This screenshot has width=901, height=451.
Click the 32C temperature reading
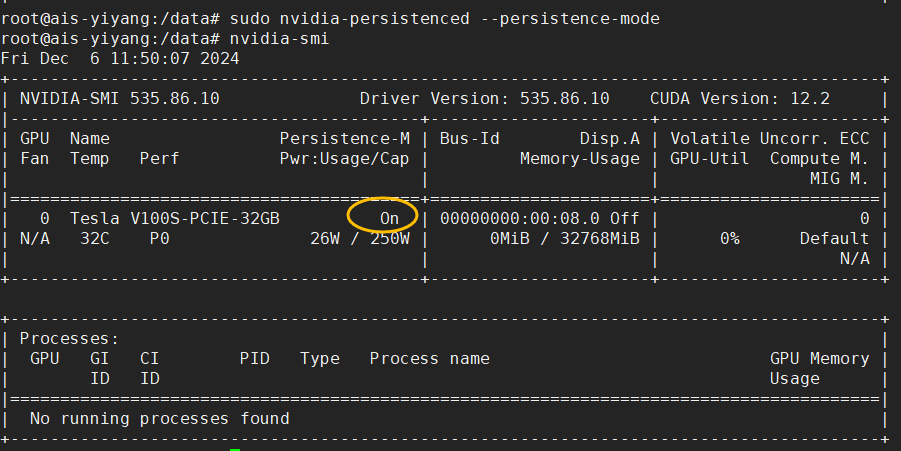(x=94, y=239)
